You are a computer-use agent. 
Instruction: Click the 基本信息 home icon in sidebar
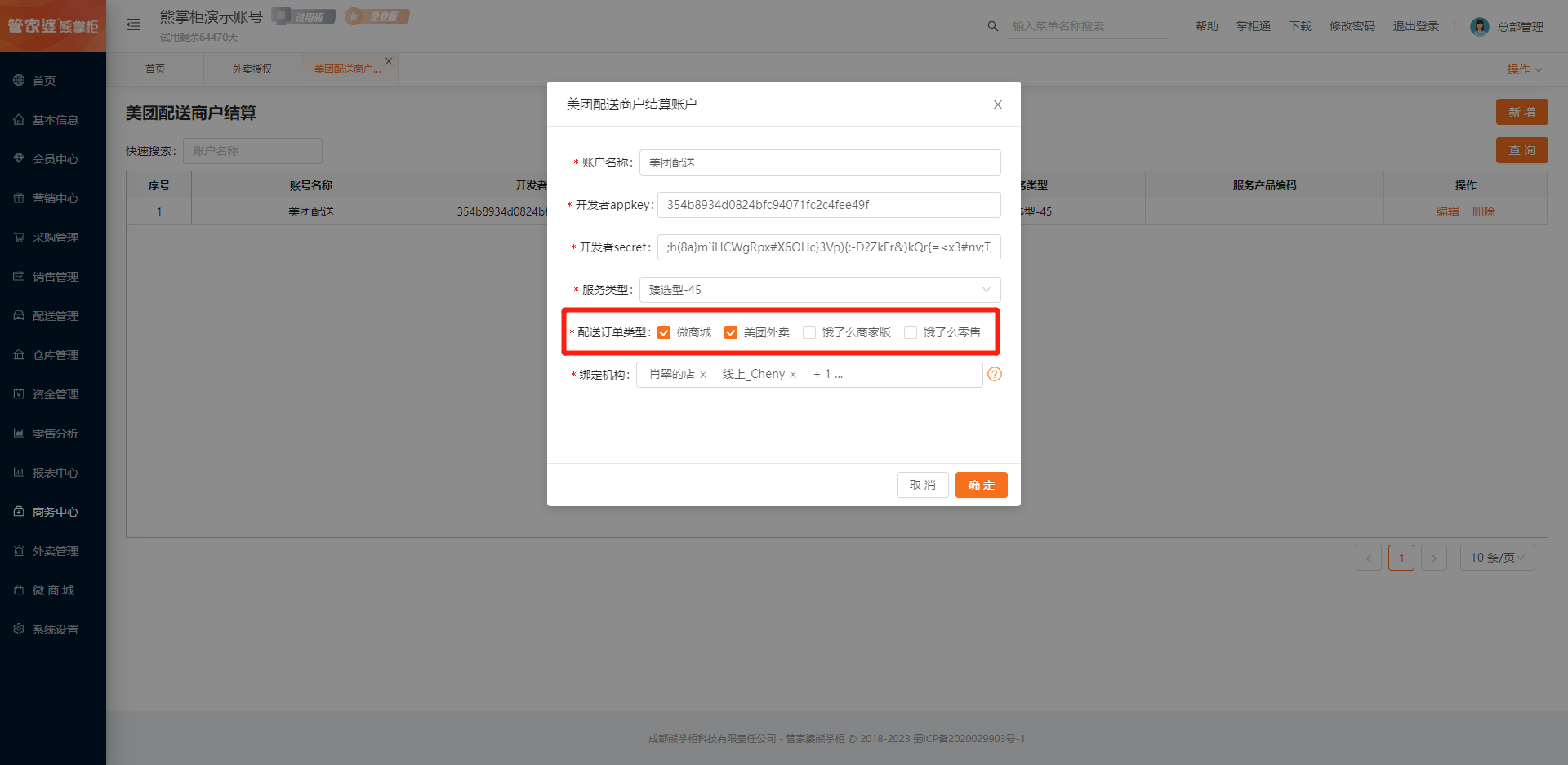coord(19,119)
